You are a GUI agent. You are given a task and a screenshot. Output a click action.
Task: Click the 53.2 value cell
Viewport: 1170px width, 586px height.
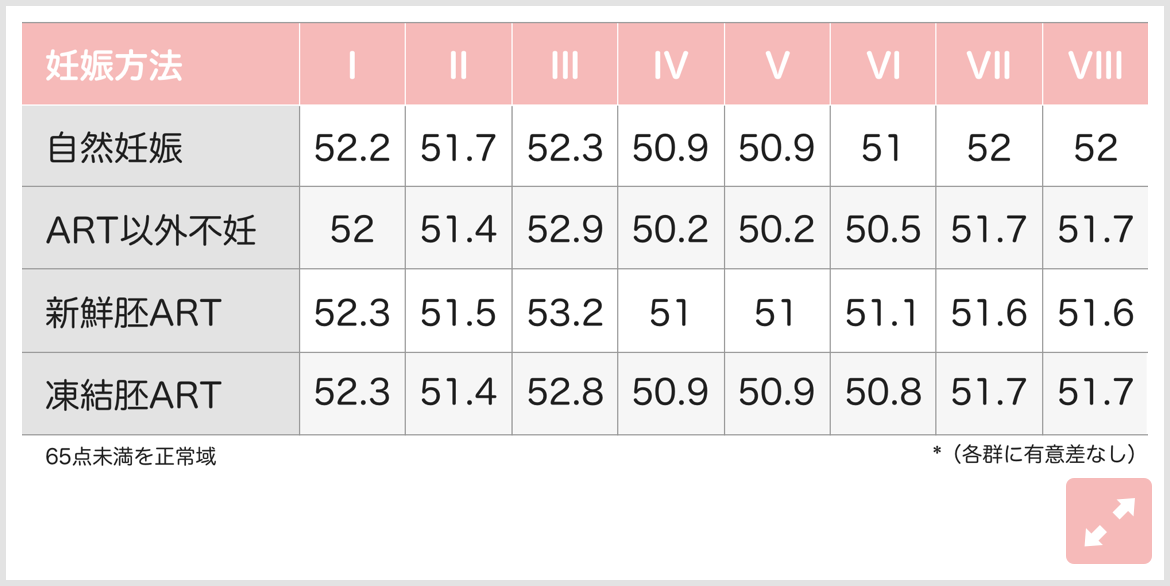tap(565, 314)
